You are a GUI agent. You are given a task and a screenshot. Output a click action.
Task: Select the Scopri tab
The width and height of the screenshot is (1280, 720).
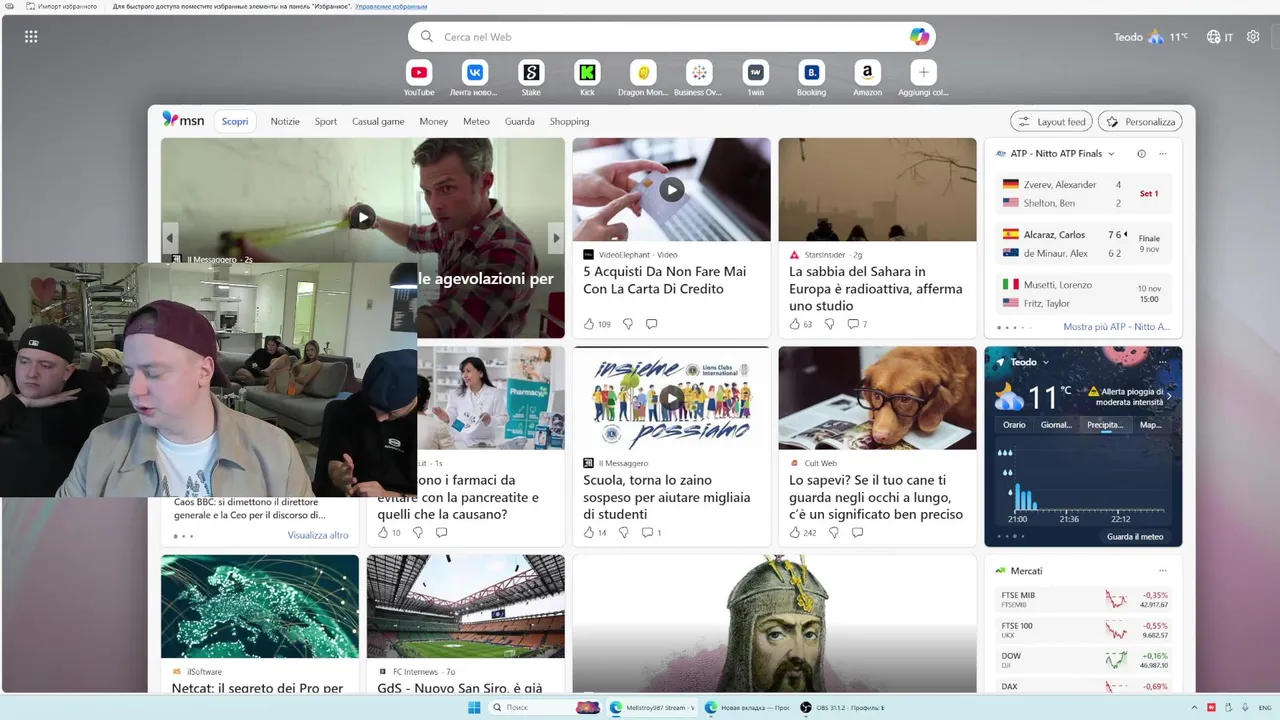(235, 121)
